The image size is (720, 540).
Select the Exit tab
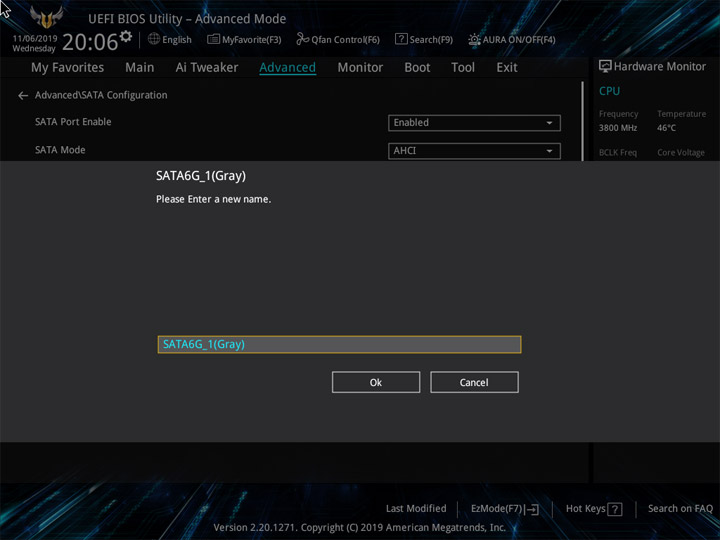(x=506, y=68)
